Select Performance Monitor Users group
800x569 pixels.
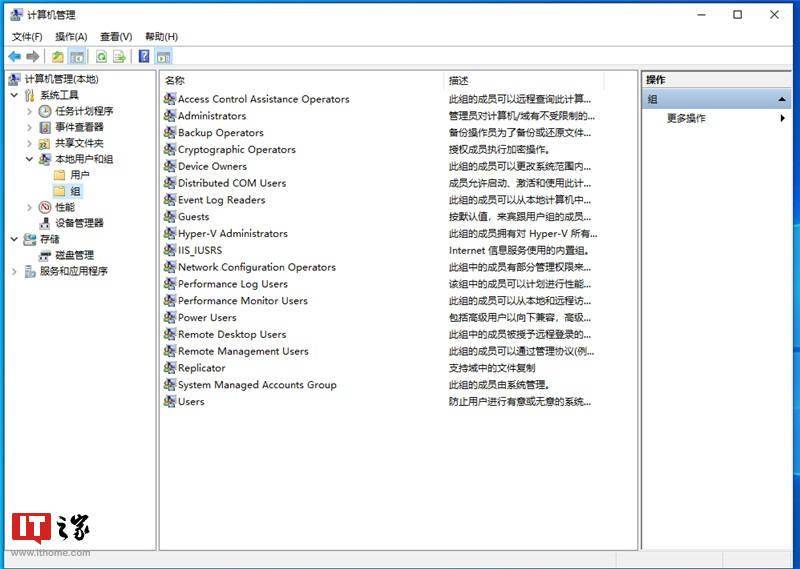[x=242, y=301]
